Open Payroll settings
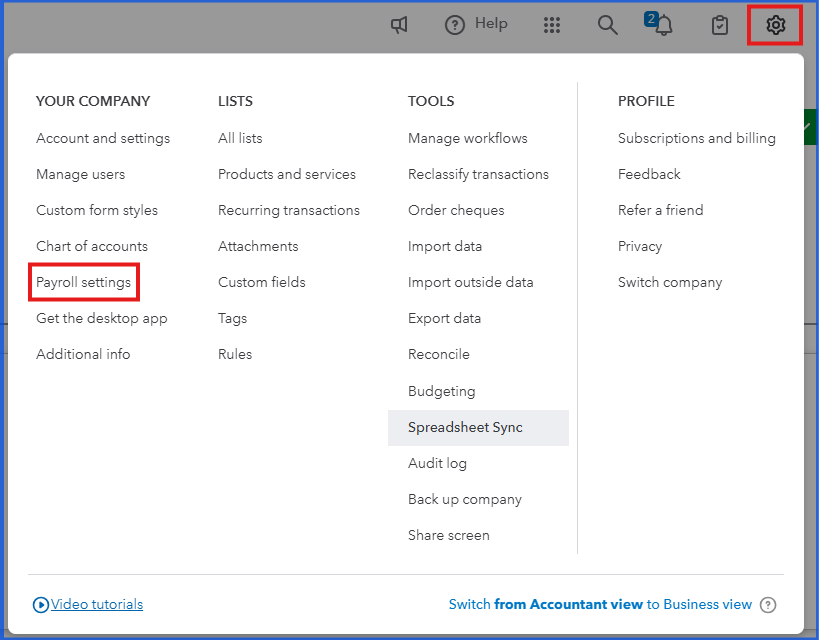819x640 pixels. pyautogui.click(x=83, y=282)
